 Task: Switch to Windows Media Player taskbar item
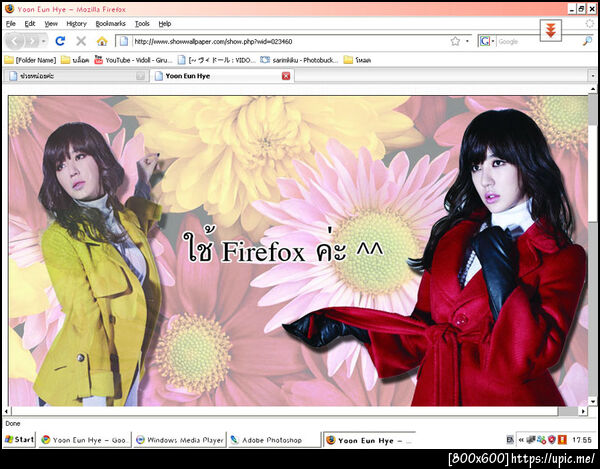click(180, 440)
